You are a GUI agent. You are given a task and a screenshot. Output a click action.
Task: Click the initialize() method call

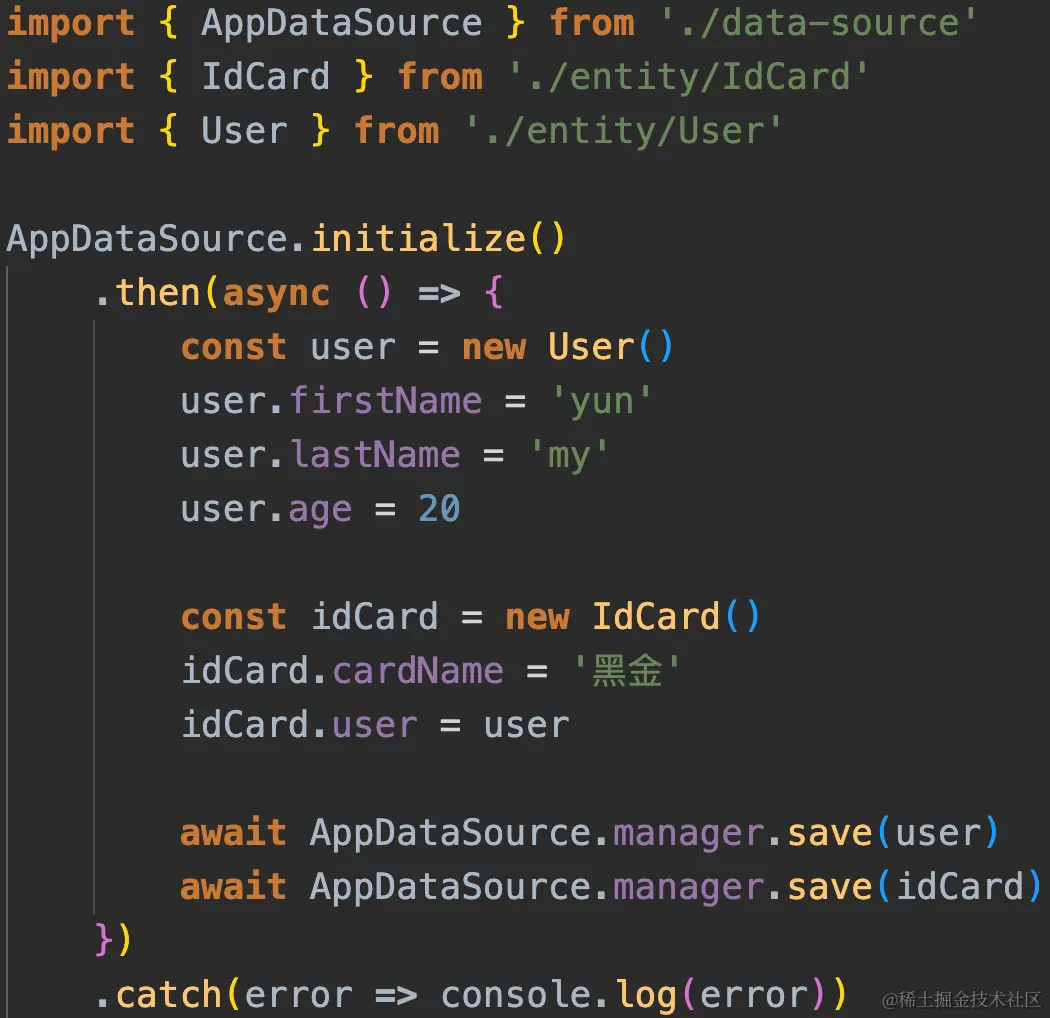tap(439, 238)
